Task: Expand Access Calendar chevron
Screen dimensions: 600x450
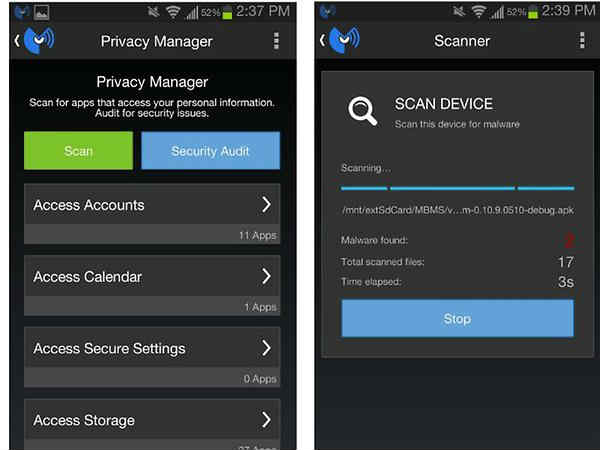Action: click(266, 276)
